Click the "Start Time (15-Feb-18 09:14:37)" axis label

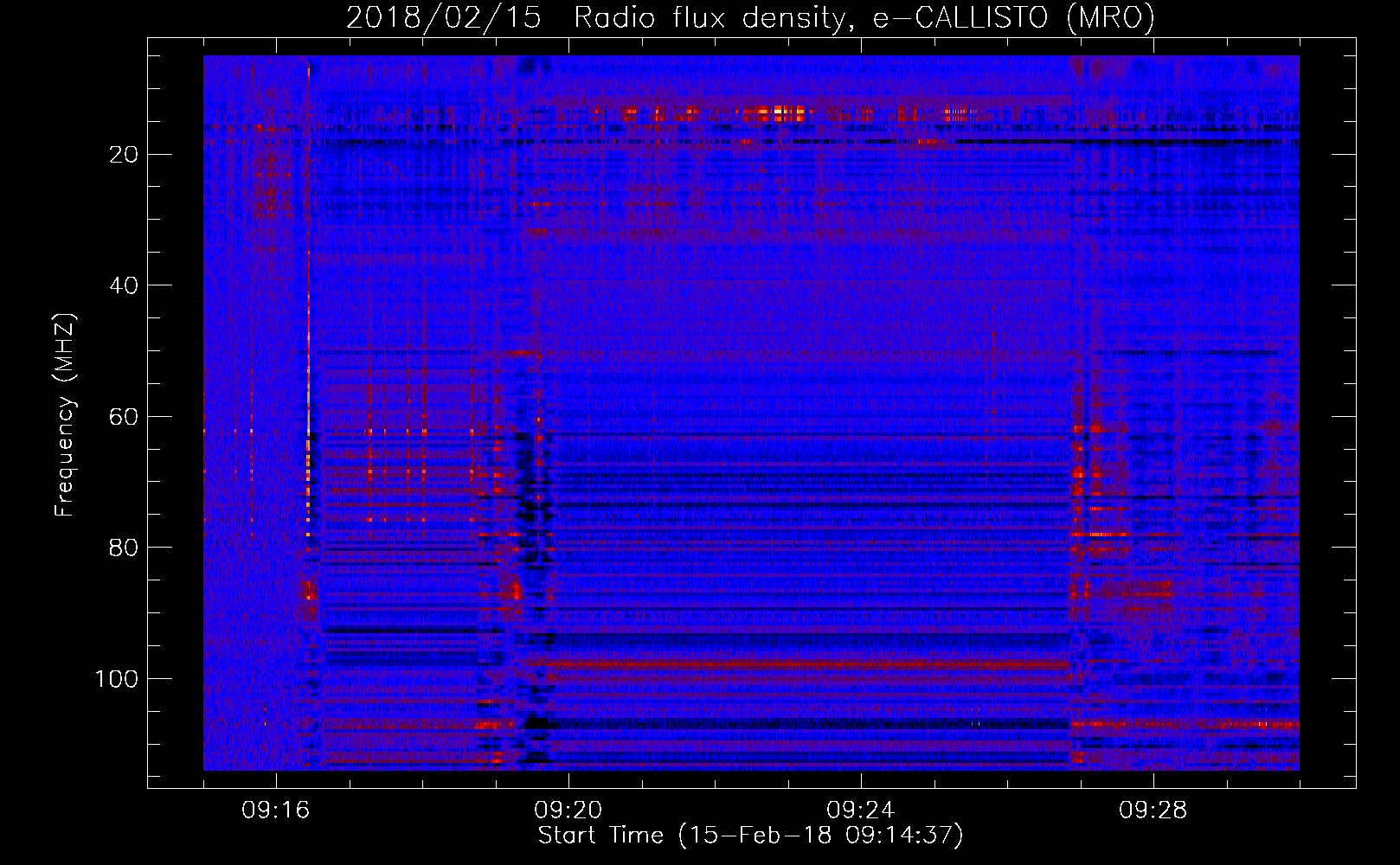pos(750,836)
